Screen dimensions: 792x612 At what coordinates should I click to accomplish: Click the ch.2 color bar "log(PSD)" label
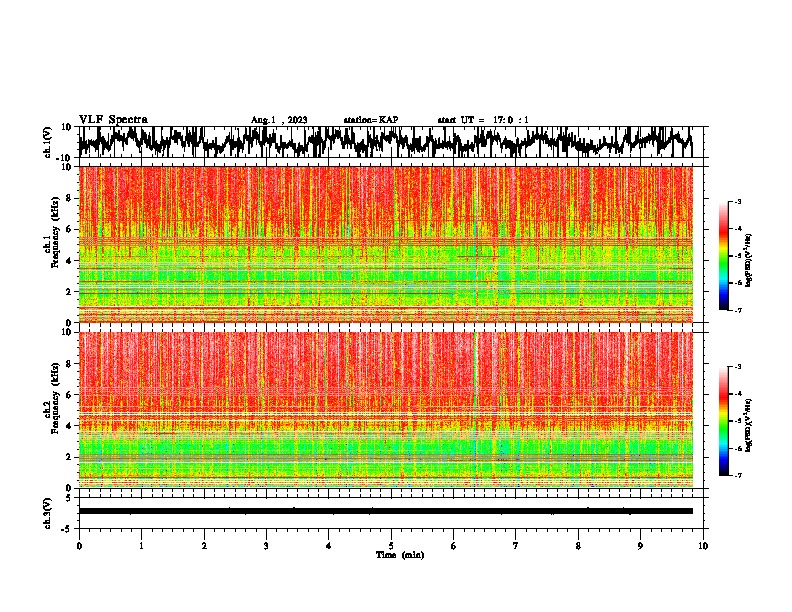748,425
